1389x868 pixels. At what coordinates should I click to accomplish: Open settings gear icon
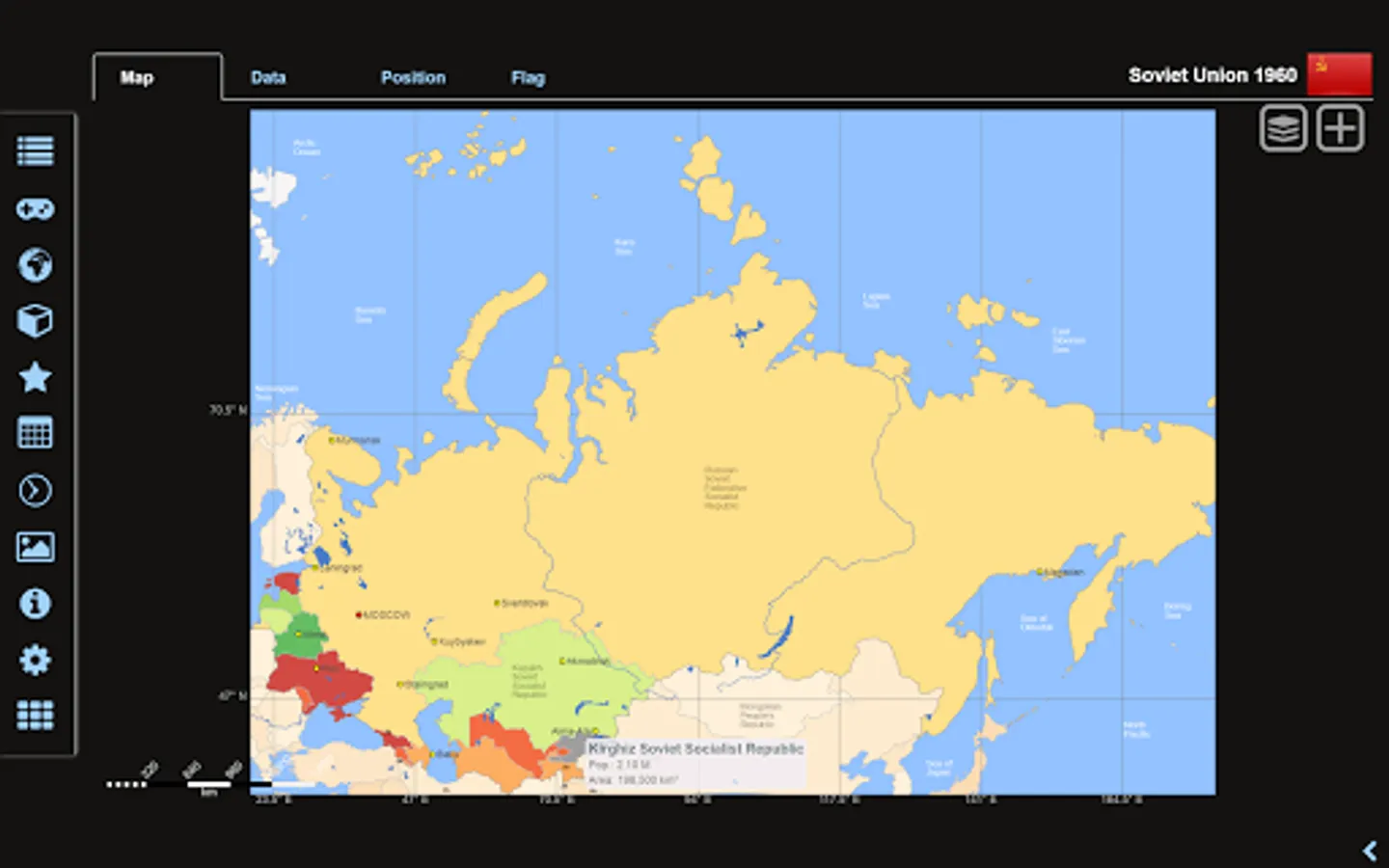36,660
